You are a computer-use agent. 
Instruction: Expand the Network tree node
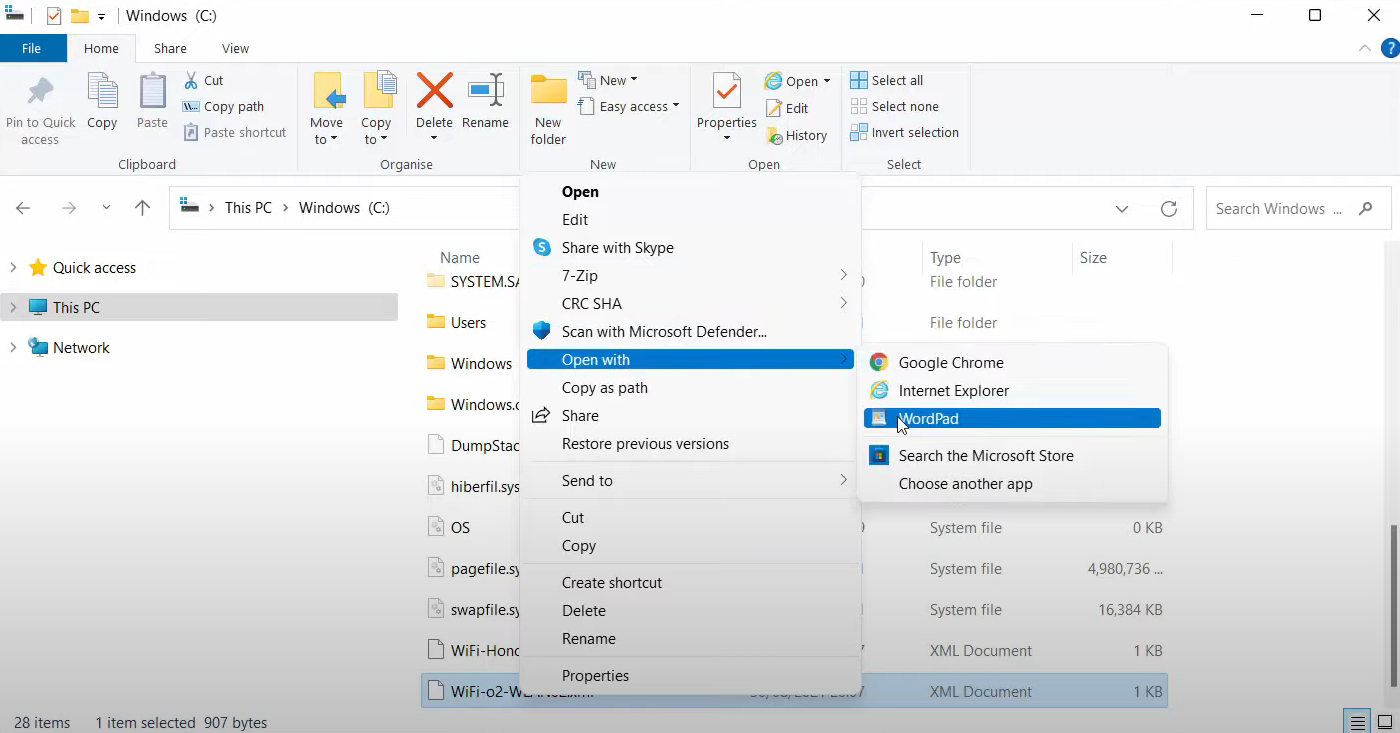[13, 347]
